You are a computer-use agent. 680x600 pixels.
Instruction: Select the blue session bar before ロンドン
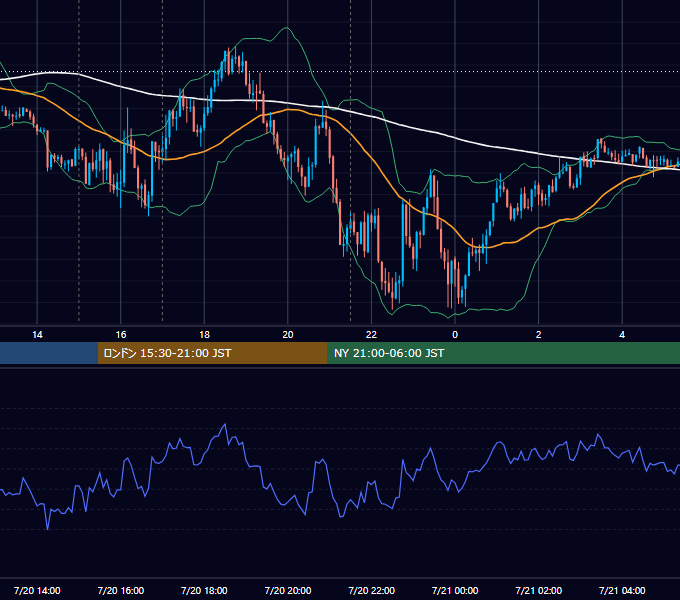49,353
